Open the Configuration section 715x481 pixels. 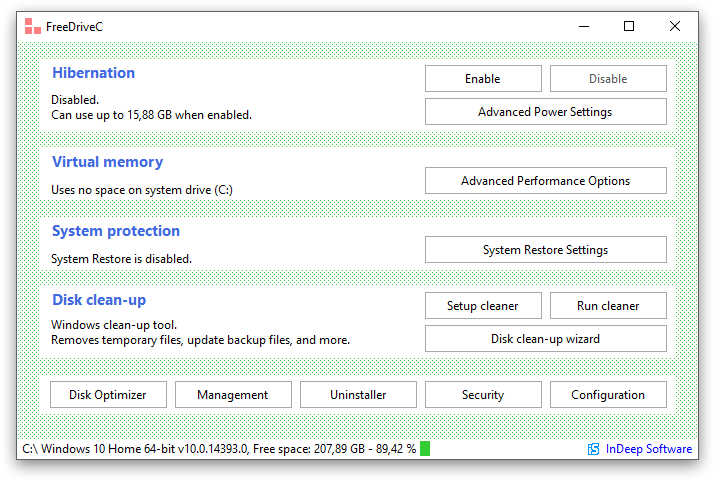tap(608, 394)
